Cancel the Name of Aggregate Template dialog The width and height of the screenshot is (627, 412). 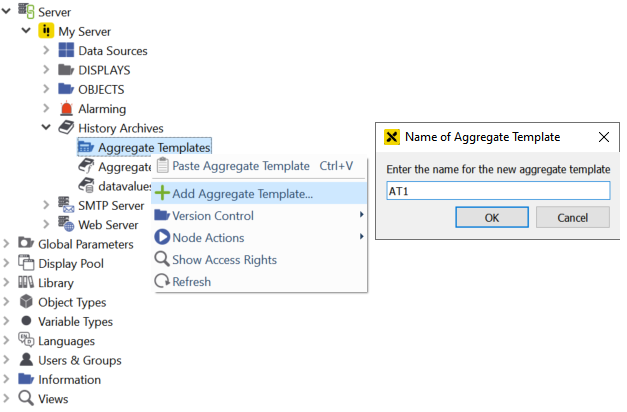coord(573,218)
